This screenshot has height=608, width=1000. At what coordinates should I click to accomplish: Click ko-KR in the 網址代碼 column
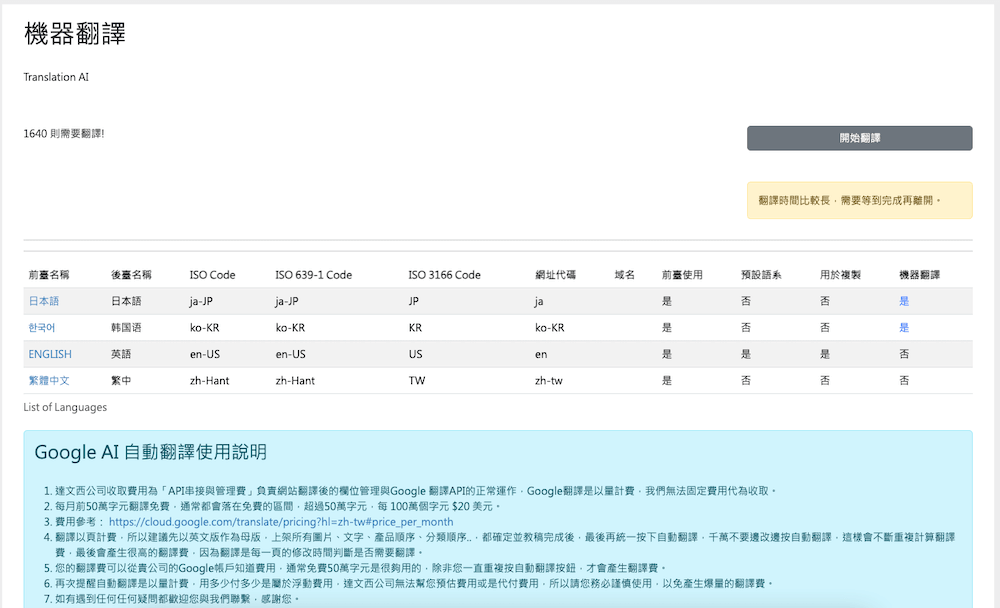549,327
